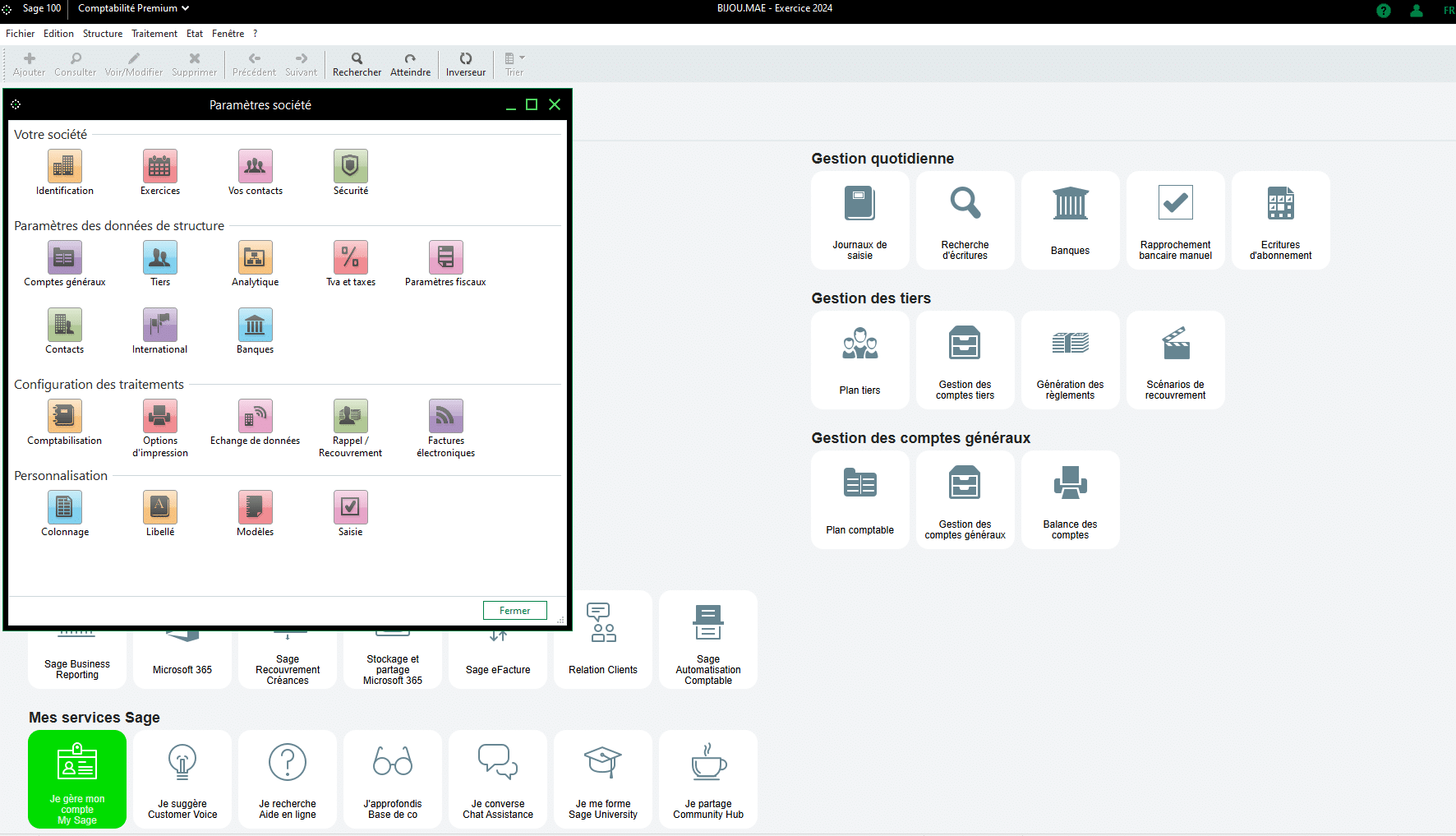Open the Analytique settings icon
Image resolution: width=1456 pixels, height=836 pixels.
(256, 257)
